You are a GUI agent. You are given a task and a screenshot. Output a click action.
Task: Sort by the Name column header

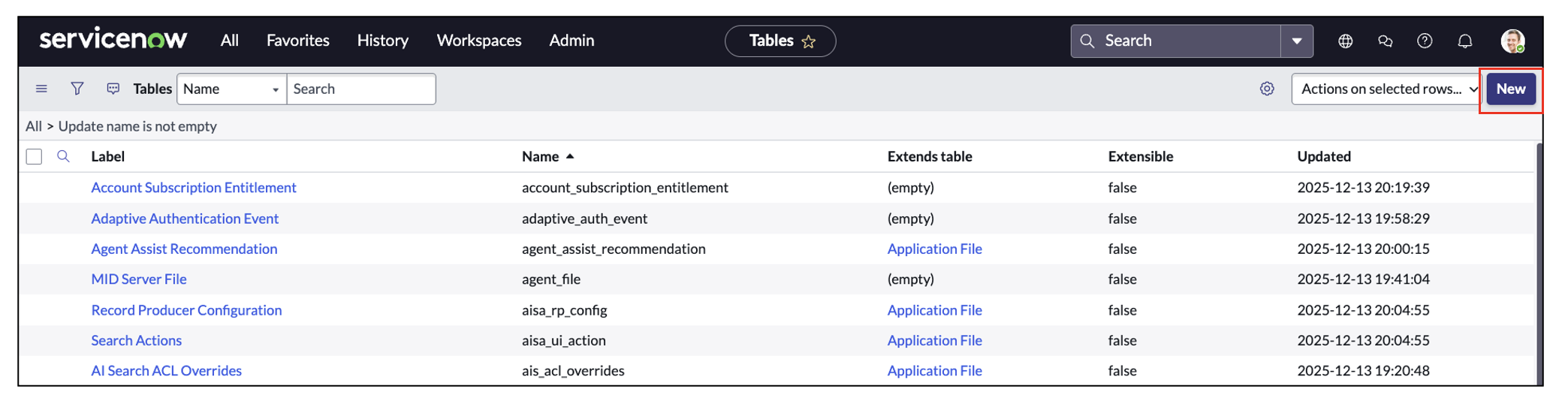click(x=541, y=156)
